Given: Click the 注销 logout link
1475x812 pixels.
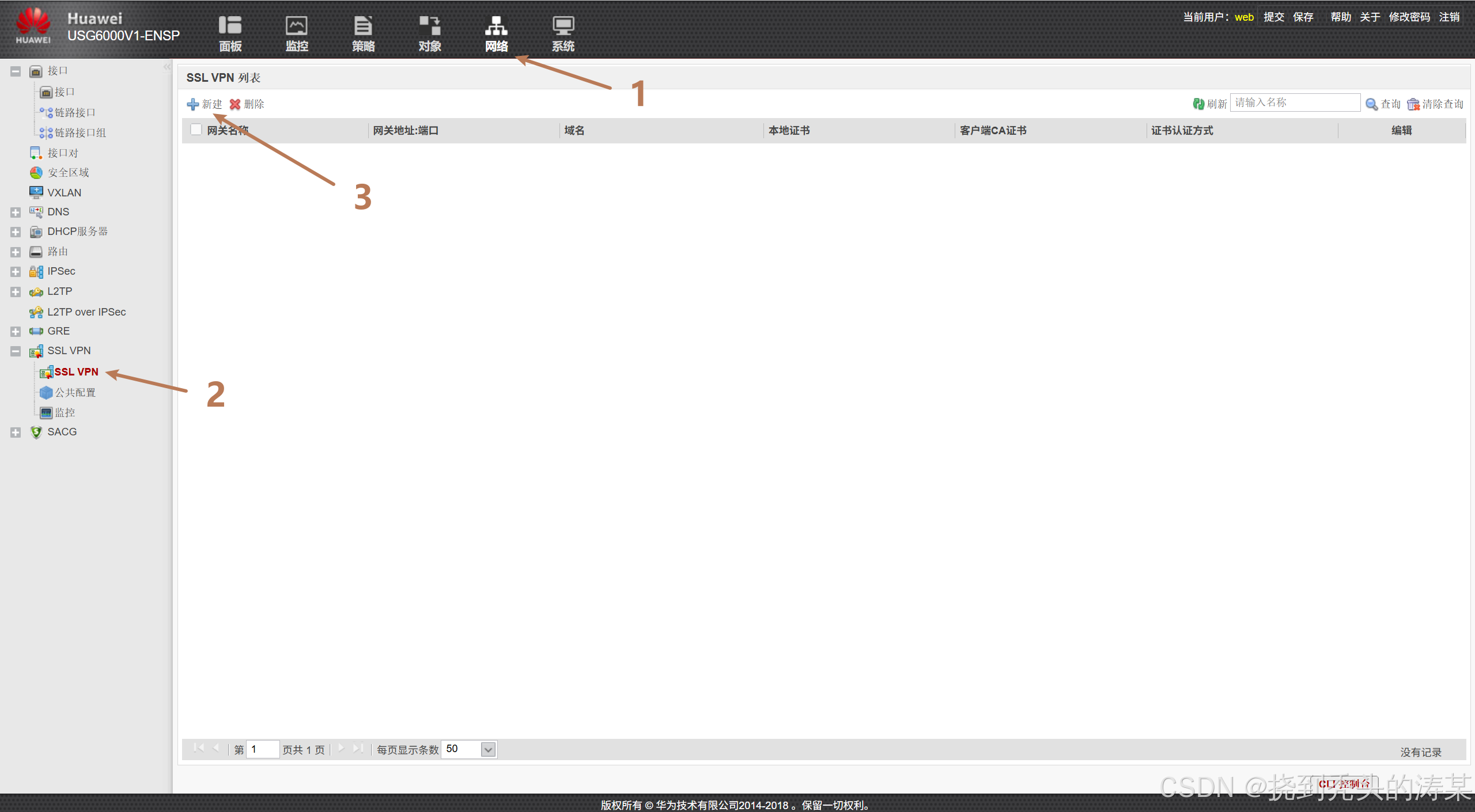Looking at the screenshot, I should click(x=1449, y=17).
